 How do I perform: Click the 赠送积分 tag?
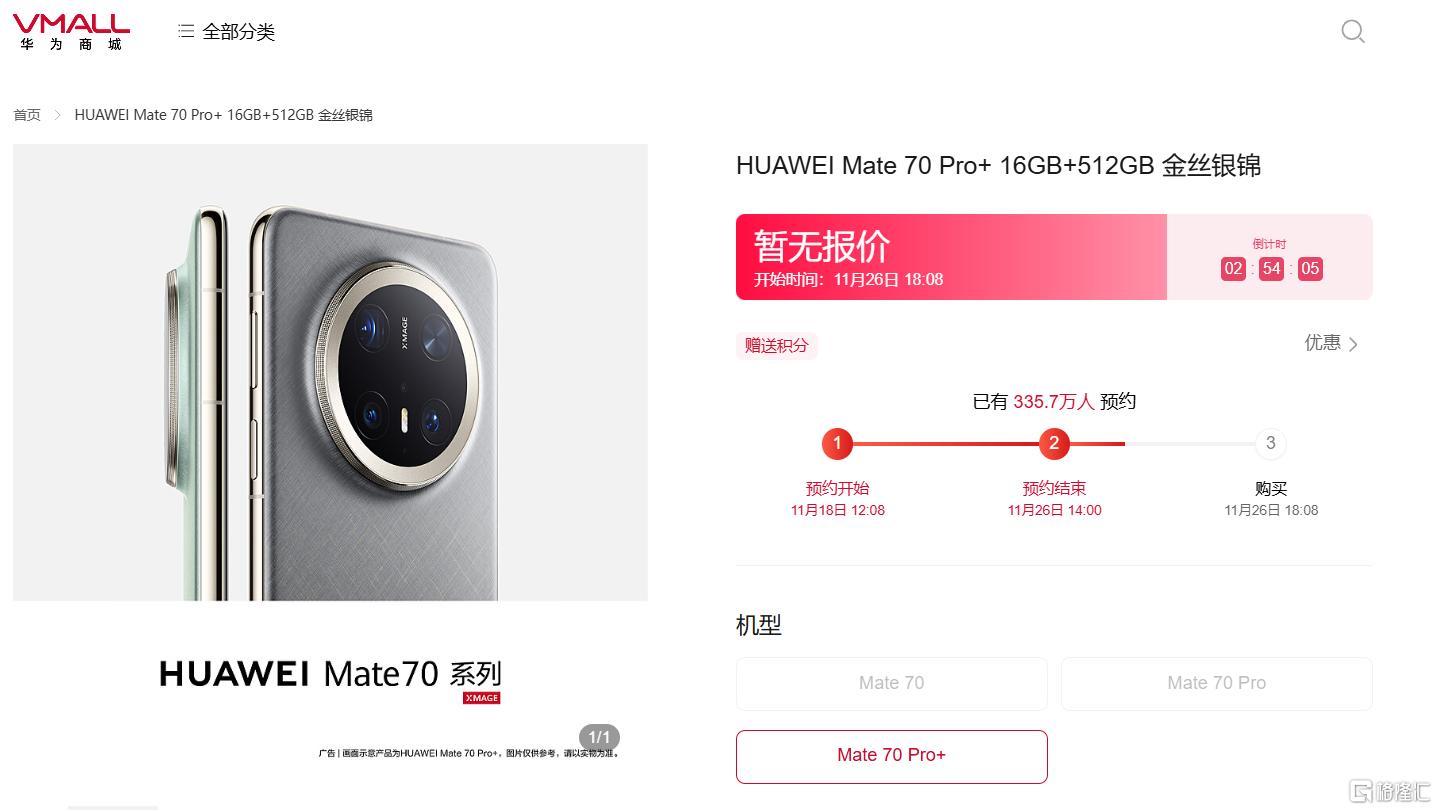[777, 346]
